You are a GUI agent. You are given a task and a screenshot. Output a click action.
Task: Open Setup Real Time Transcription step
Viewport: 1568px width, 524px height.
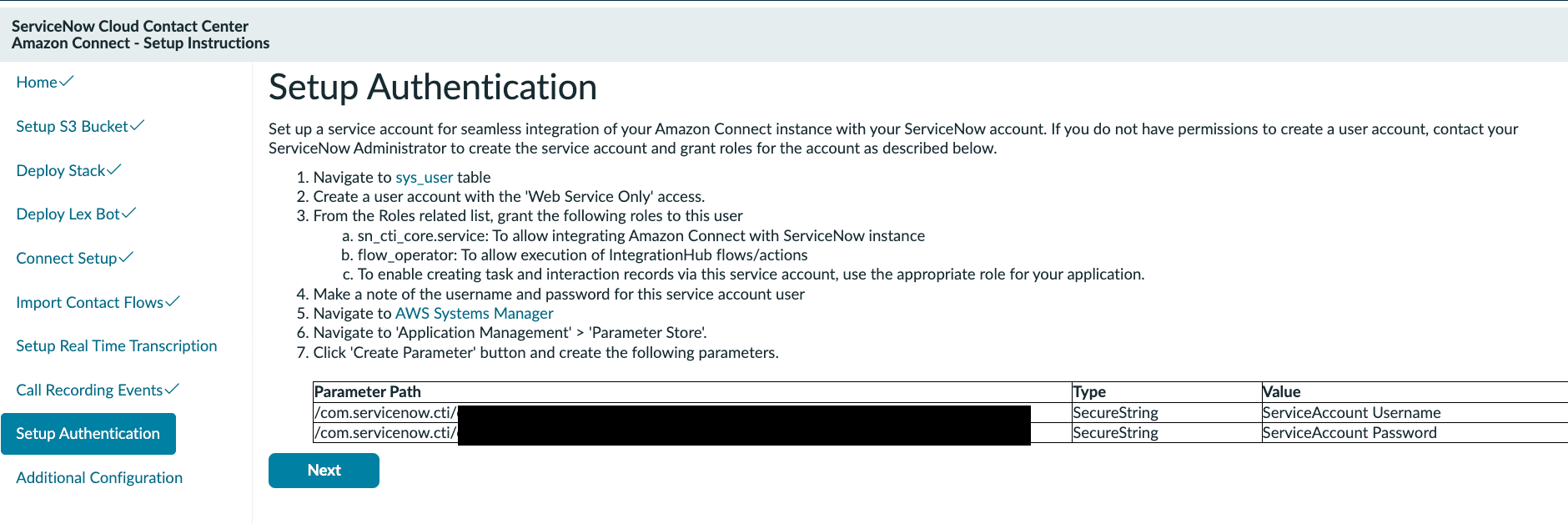point(116,345)
